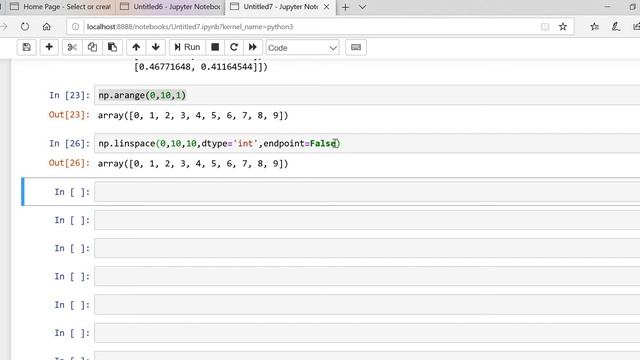Click the site information icon in address bar
Viewport: 640px width, 360px height.
pos(76,27)
